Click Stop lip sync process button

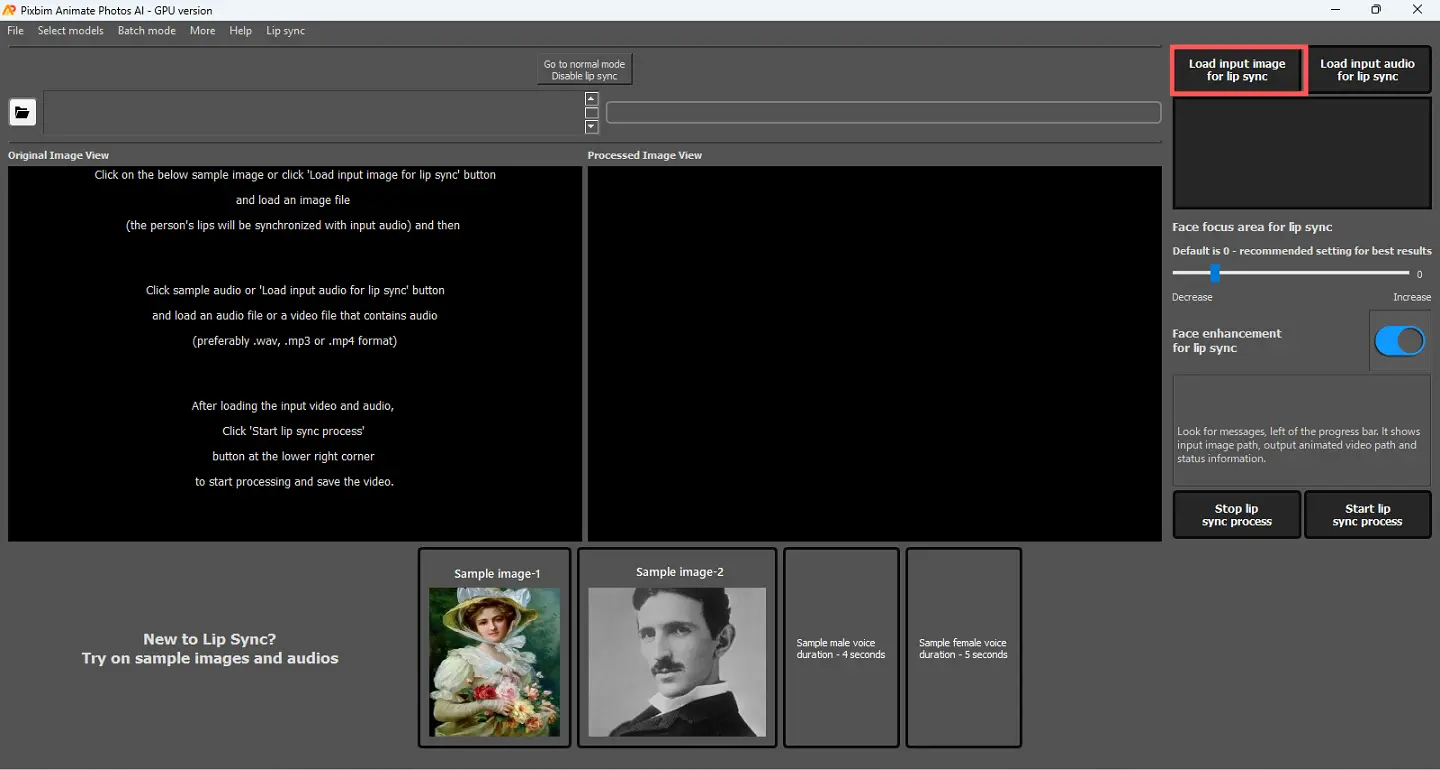(1237, 515)
